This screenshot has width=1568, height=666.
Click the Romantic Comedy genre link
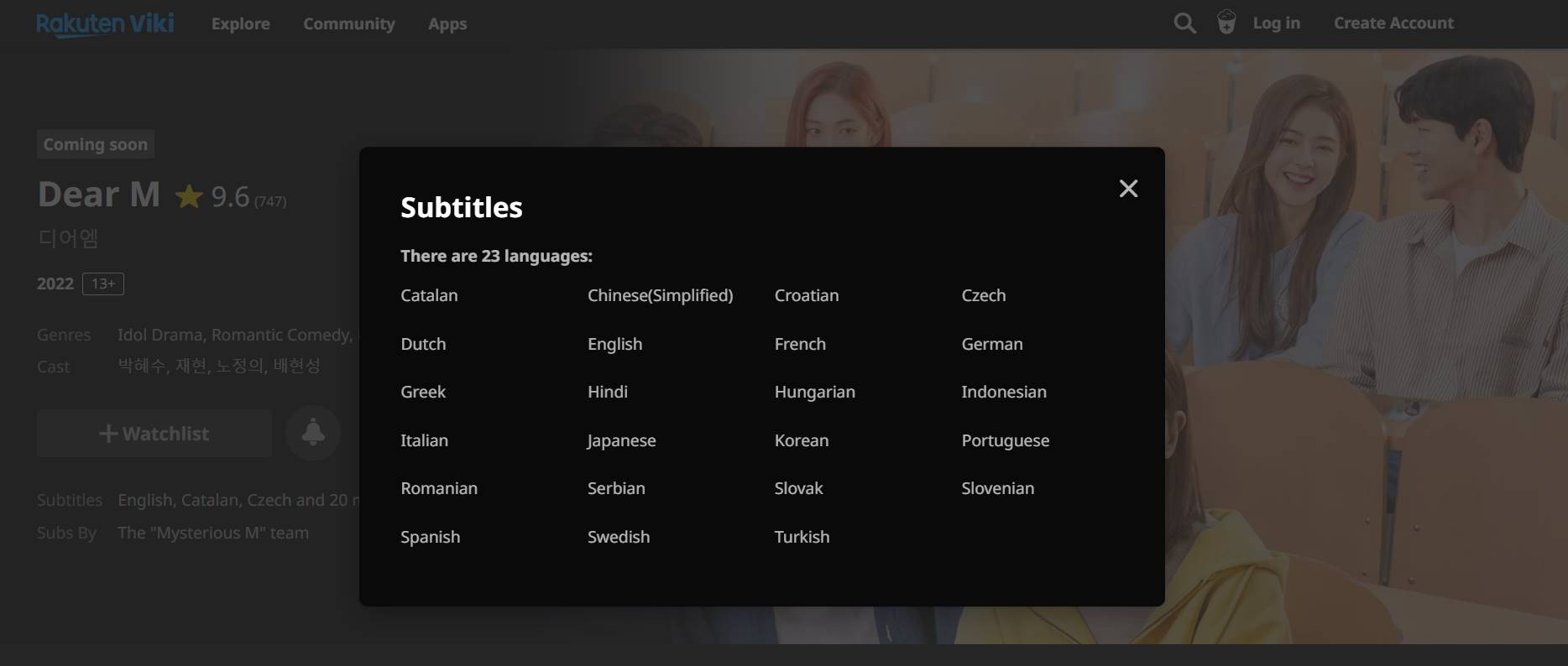(x=280, y=335)
